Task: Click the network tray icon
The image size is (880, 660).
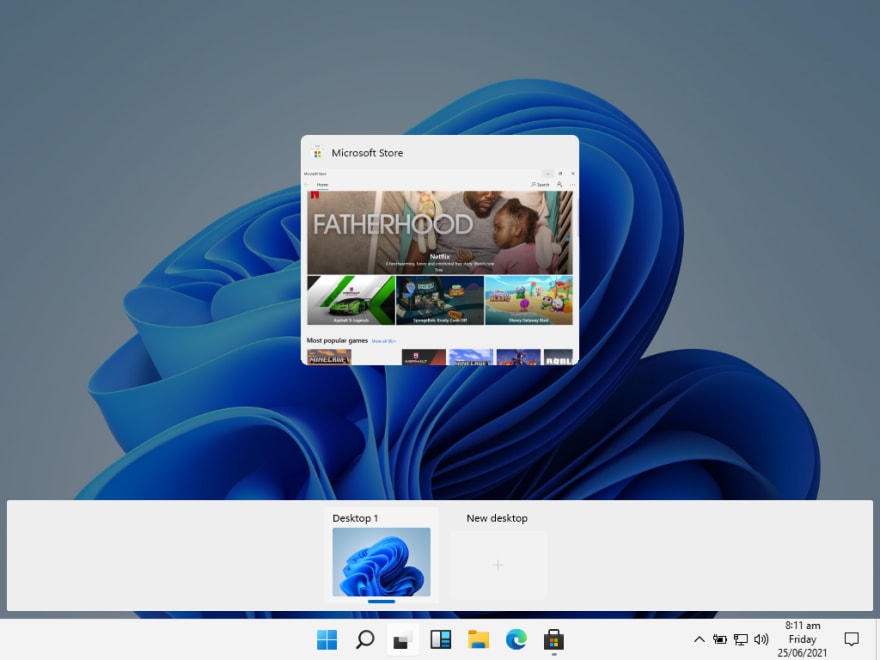Action: [741, 639]
